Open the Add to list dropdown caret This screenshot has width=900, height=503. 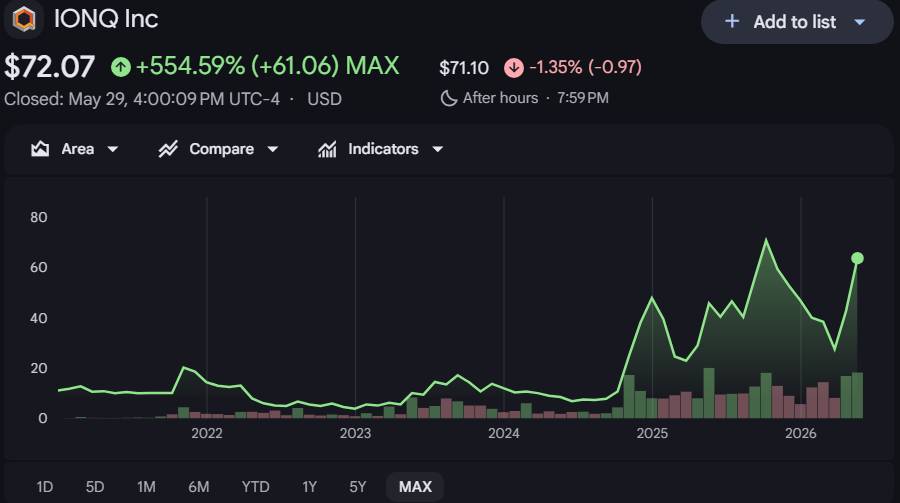point(860,22)
